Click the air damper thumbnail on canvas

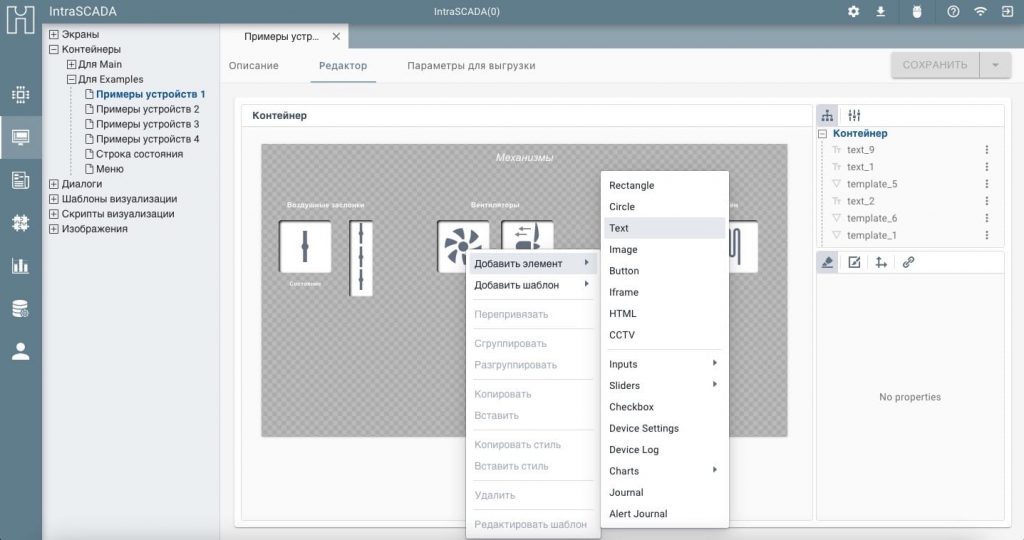click(x=305, y=247)
